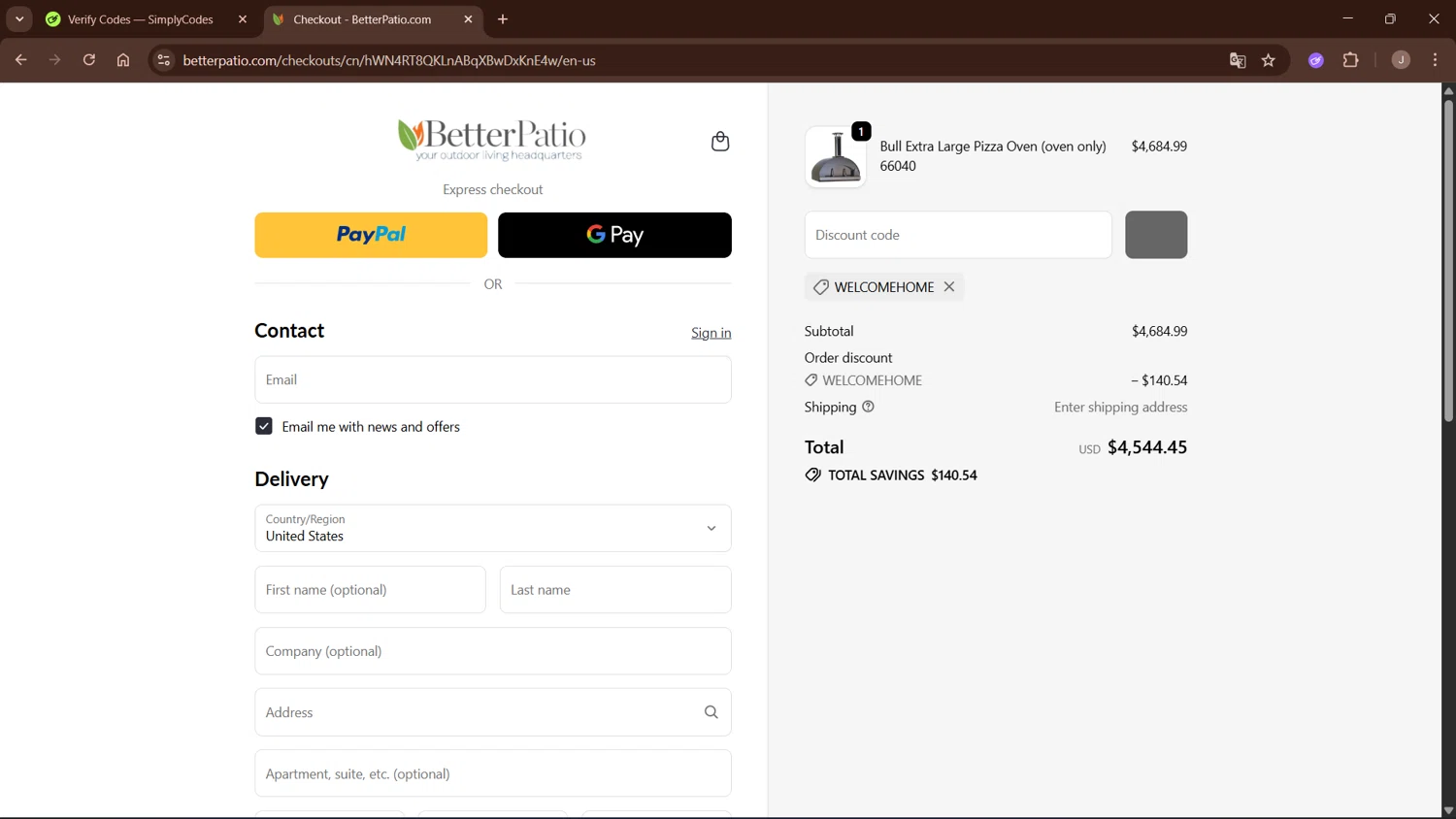Open the shopping bag cart icon

tap(720, 142)
